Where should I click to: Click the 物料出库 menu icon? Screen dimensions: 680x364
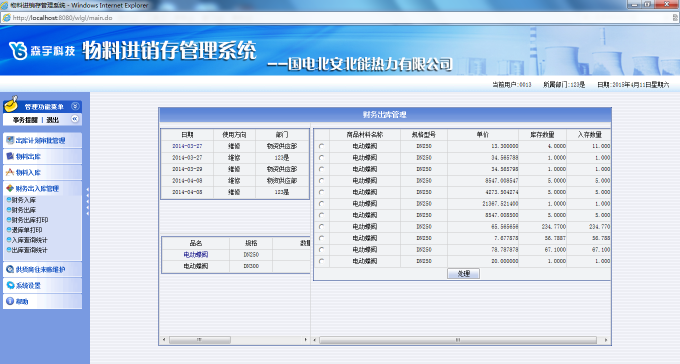pos(10,156)
